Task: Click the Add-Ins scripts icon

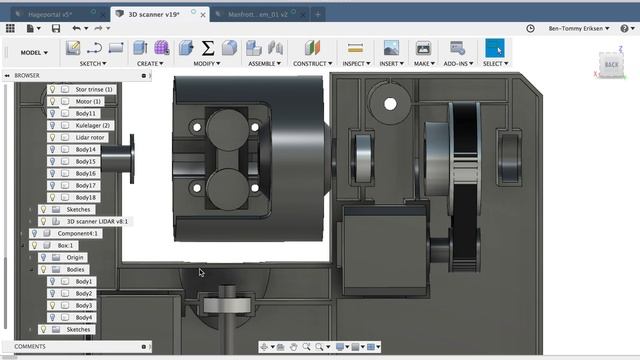Action: [x=458, y=48]
